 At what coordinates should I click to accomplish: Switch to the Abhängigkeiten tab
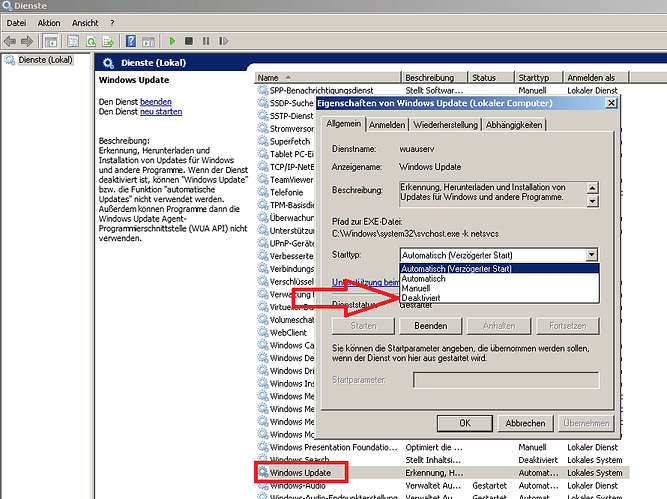tap(514, 125)
